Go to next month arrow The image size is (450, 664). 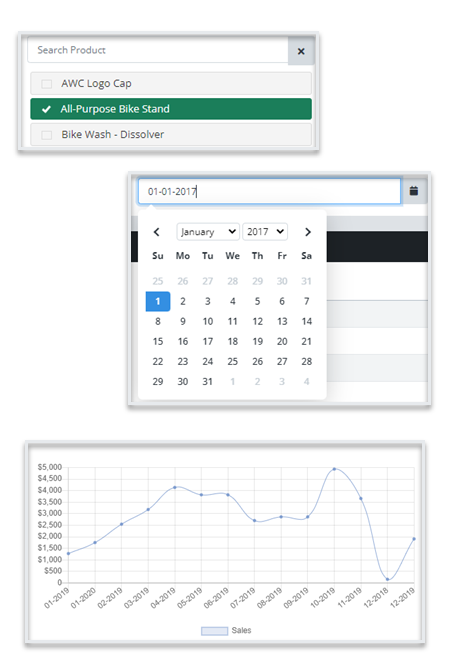coord(308,232)
